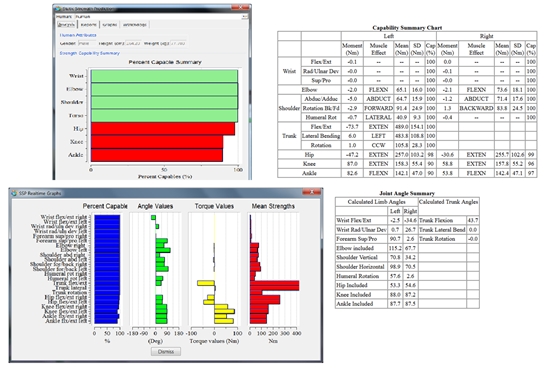Click the 'Calculated Limb Angles' header
The image size is (545, 372).
tap(376, 202)
